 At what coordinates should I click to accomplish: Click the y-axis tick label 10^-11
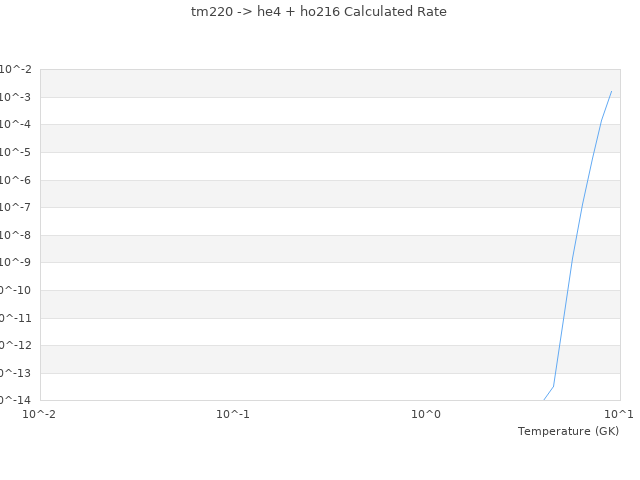click(x=14, y=318)
